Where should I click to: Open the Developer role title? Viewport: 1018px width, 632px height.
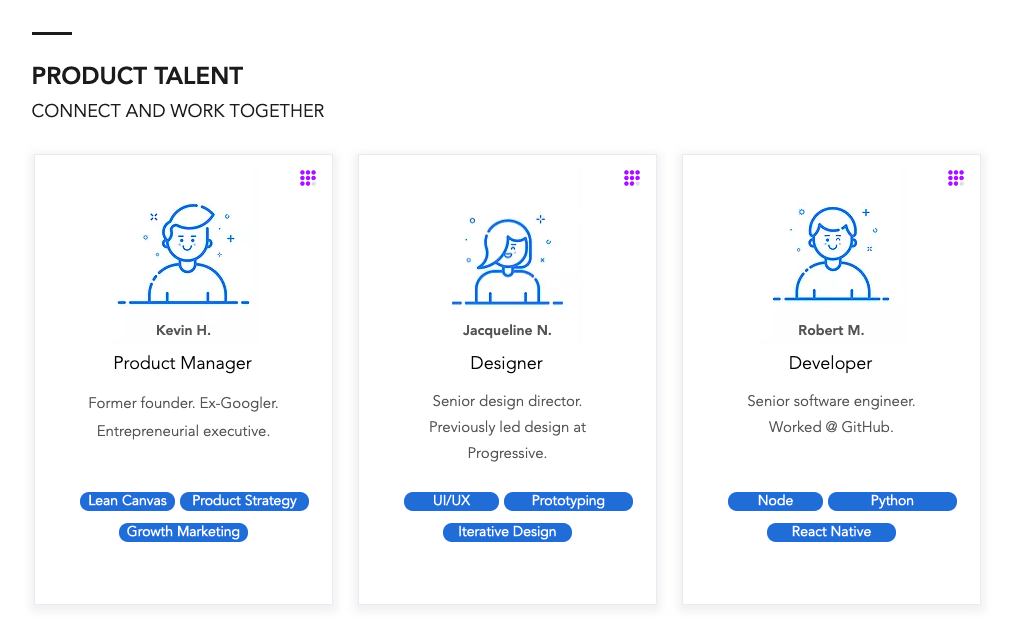pos(831,363)
